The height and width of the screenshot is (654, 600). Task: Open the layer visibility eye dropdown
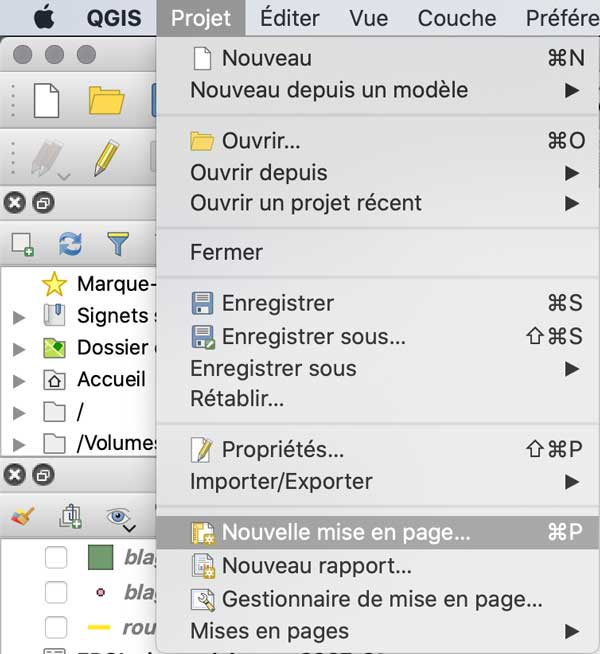pyautogui.click(x=121, y=517)
